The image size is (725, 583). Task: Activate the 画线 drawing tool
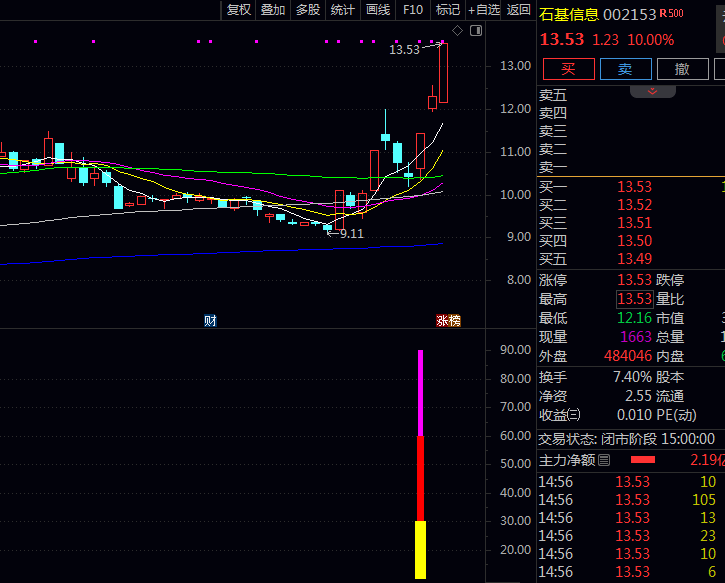tap(378, 10)
